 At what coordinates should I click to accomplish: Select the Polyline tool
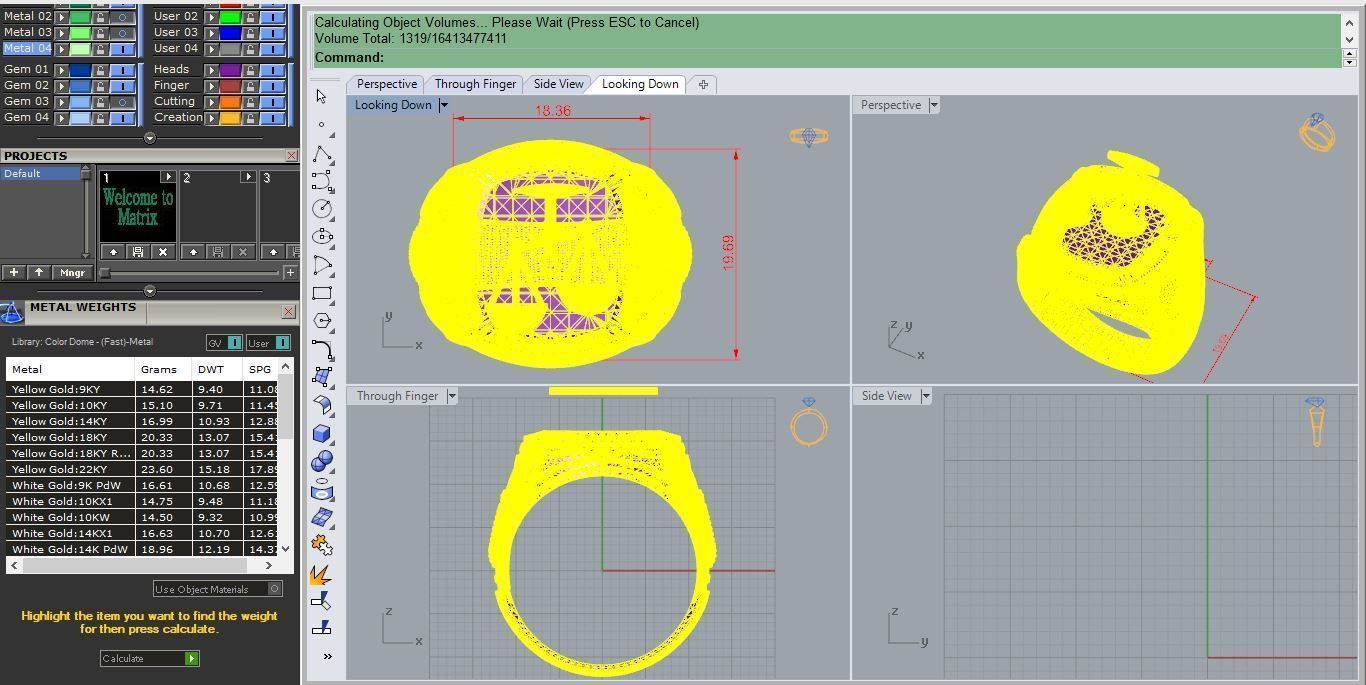(322, 153)
